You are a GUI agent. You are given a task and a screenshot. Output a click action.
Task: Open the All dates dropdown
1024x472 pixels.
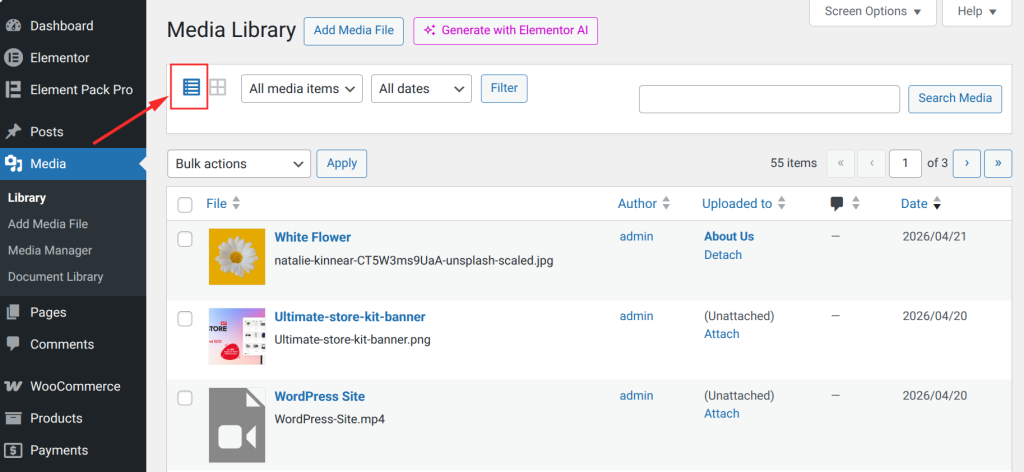pyautogui.click(x=421, y=89)
